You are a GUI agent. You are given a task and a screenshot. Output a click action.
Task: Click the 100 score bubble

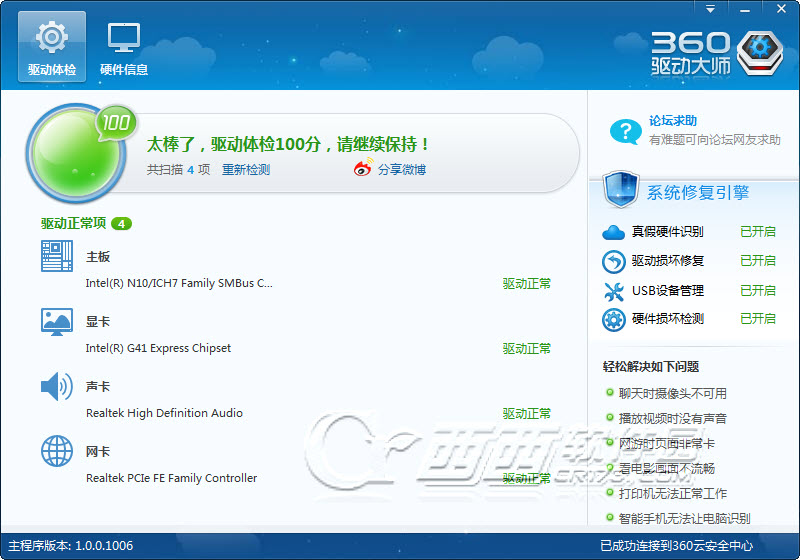click(x=116, y=122)
